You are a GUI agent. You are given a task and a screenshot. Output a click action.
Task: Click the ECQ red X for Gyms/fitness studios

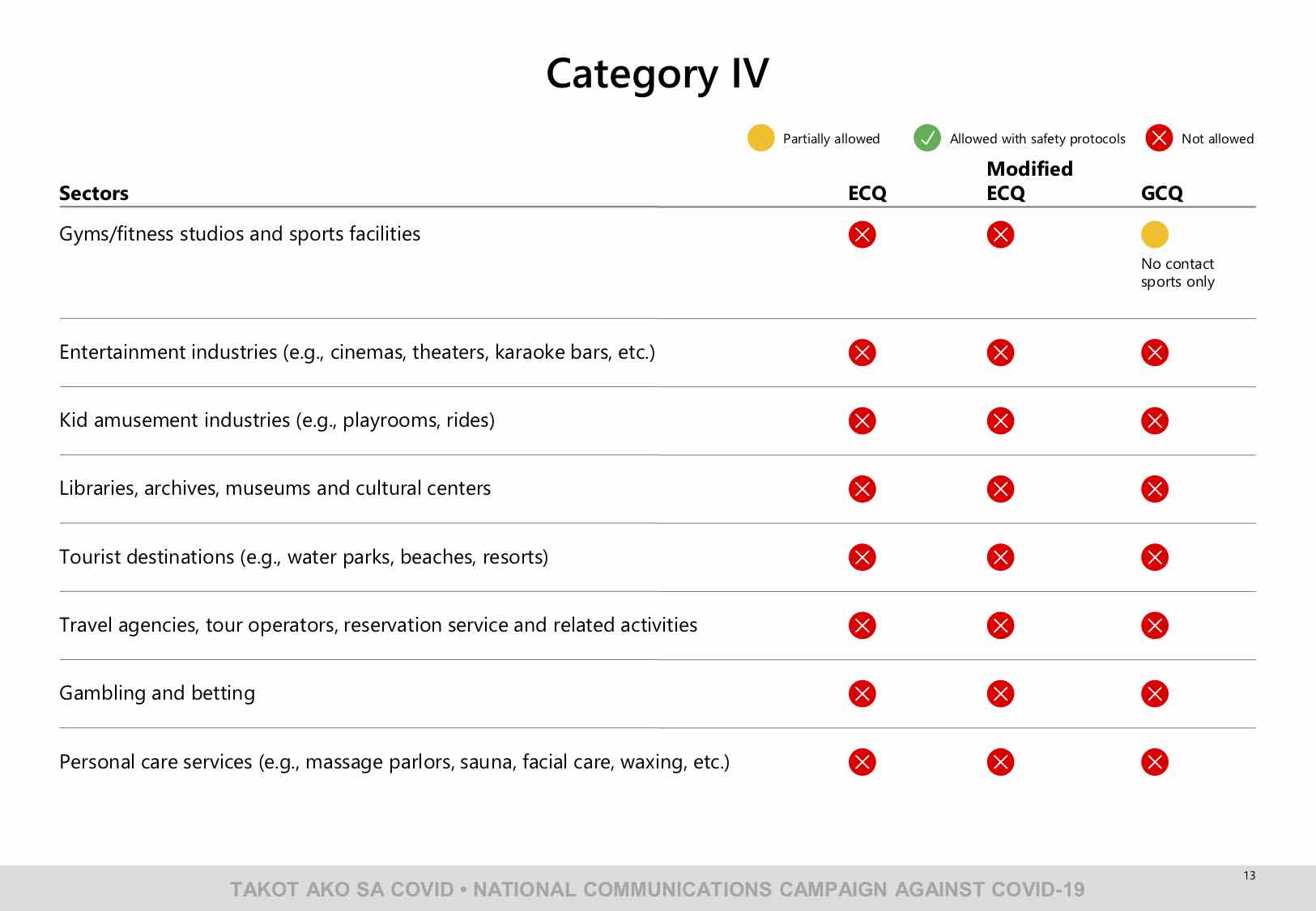click(862, 235)
